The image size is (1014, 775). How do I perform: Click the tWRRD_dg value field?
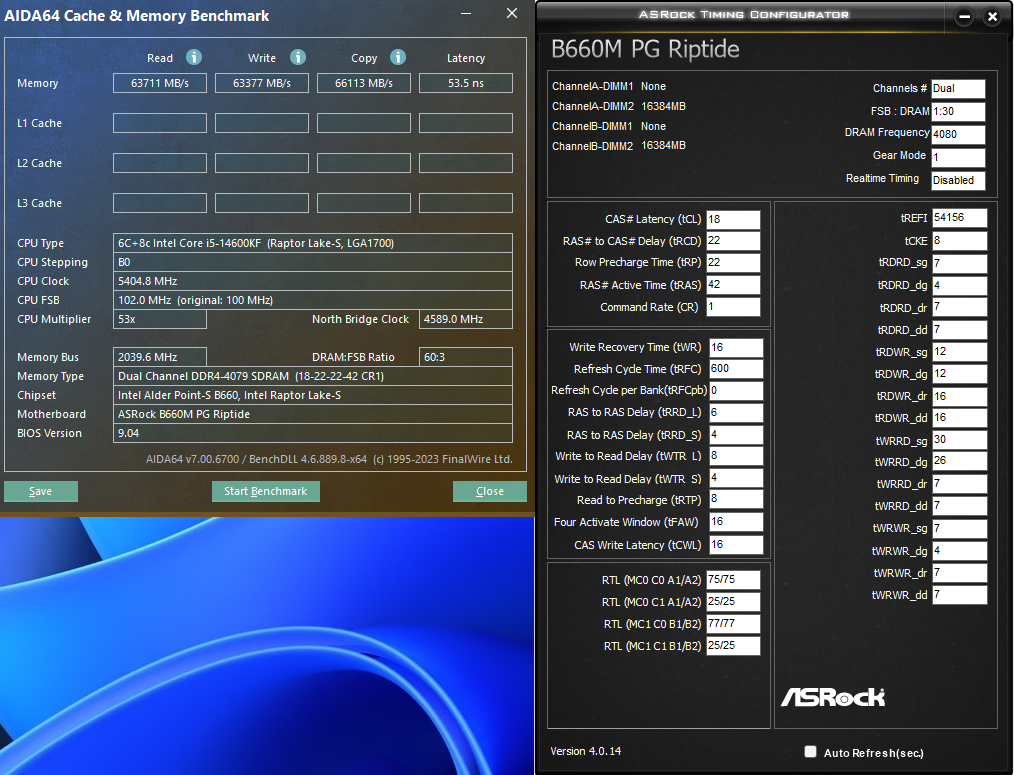pyautogui.click(x=959, y=461)
